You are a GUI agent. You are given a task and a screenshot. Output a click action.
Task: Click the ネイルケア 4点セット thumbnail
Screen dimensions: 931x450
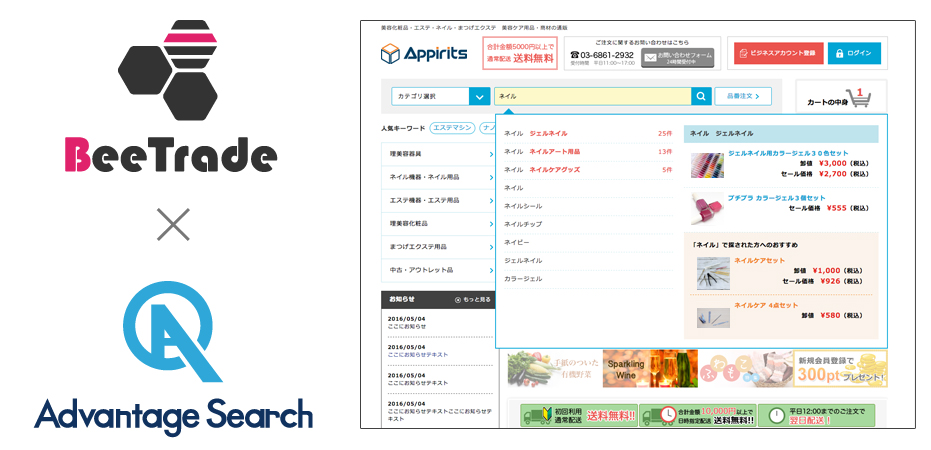pyautogui.click(x=713, y=318)
